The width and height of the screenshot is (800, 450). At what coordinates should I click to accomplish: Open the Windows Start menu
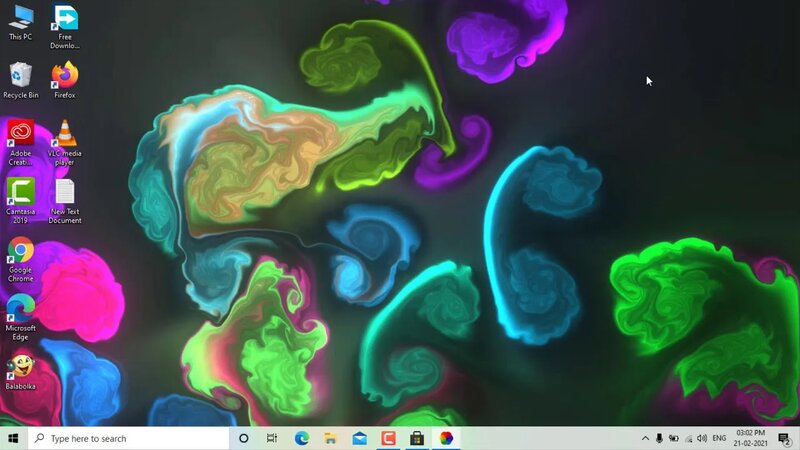click(13, 438)
